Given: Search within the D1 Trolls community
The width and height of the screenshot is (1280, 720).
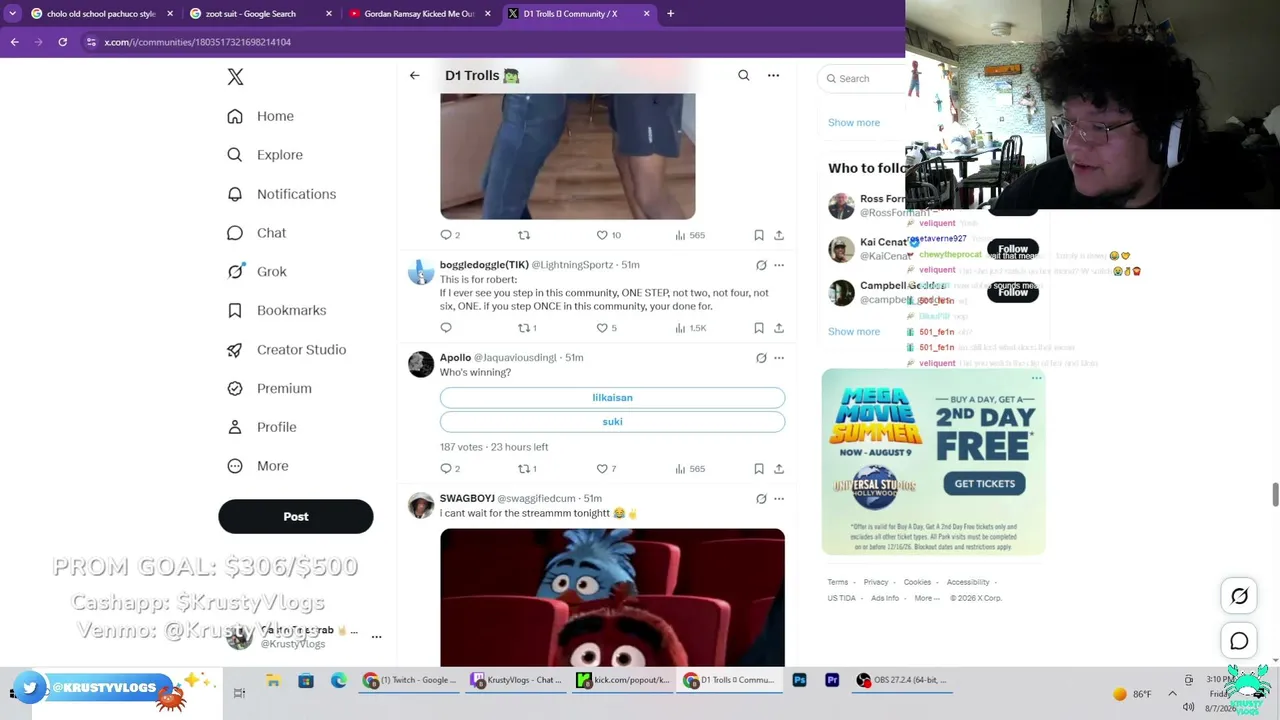Looking at the screenshot, I should (x=743, y=75).
